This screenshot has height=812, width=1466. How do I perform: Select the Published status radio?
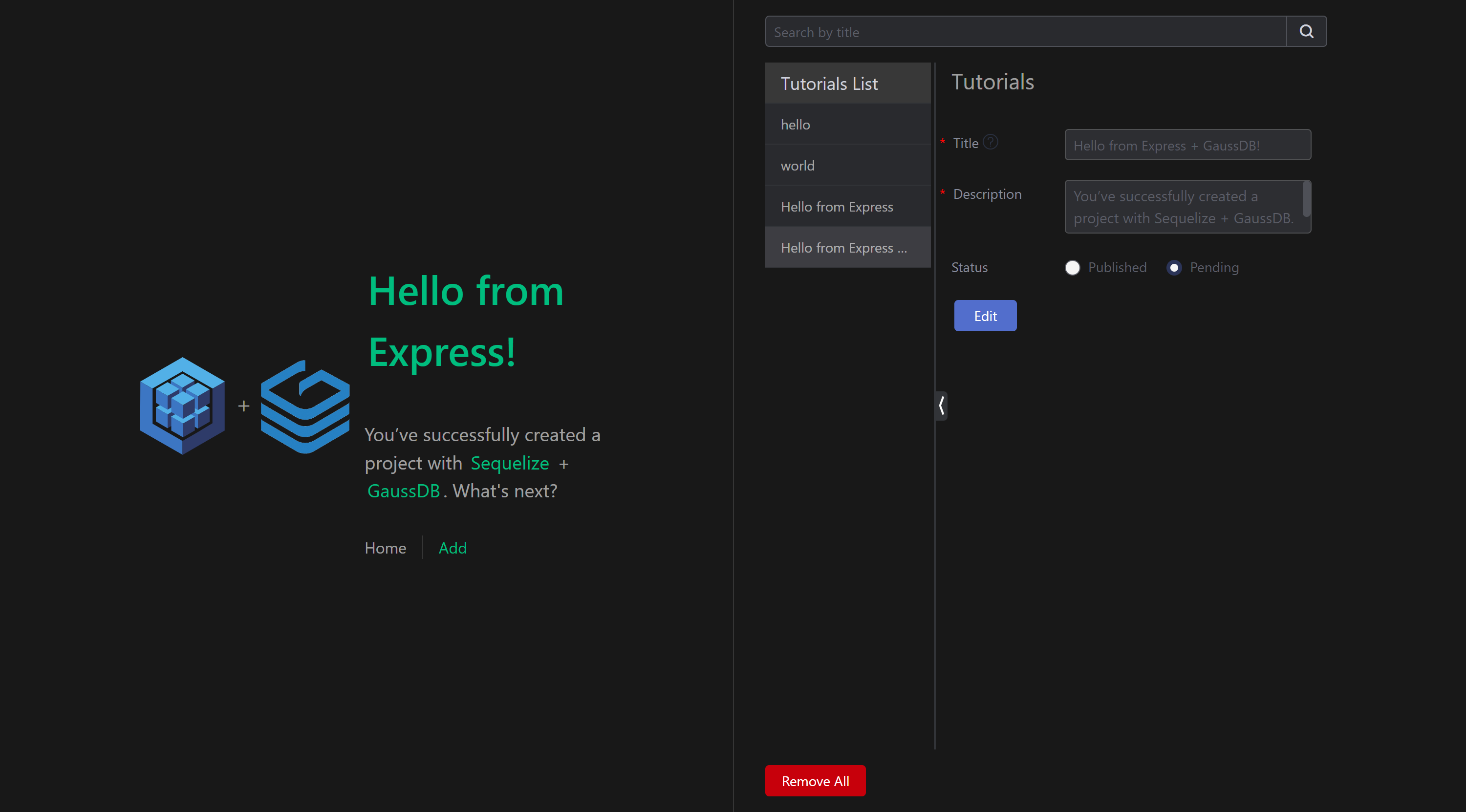tap(1072, 267)
